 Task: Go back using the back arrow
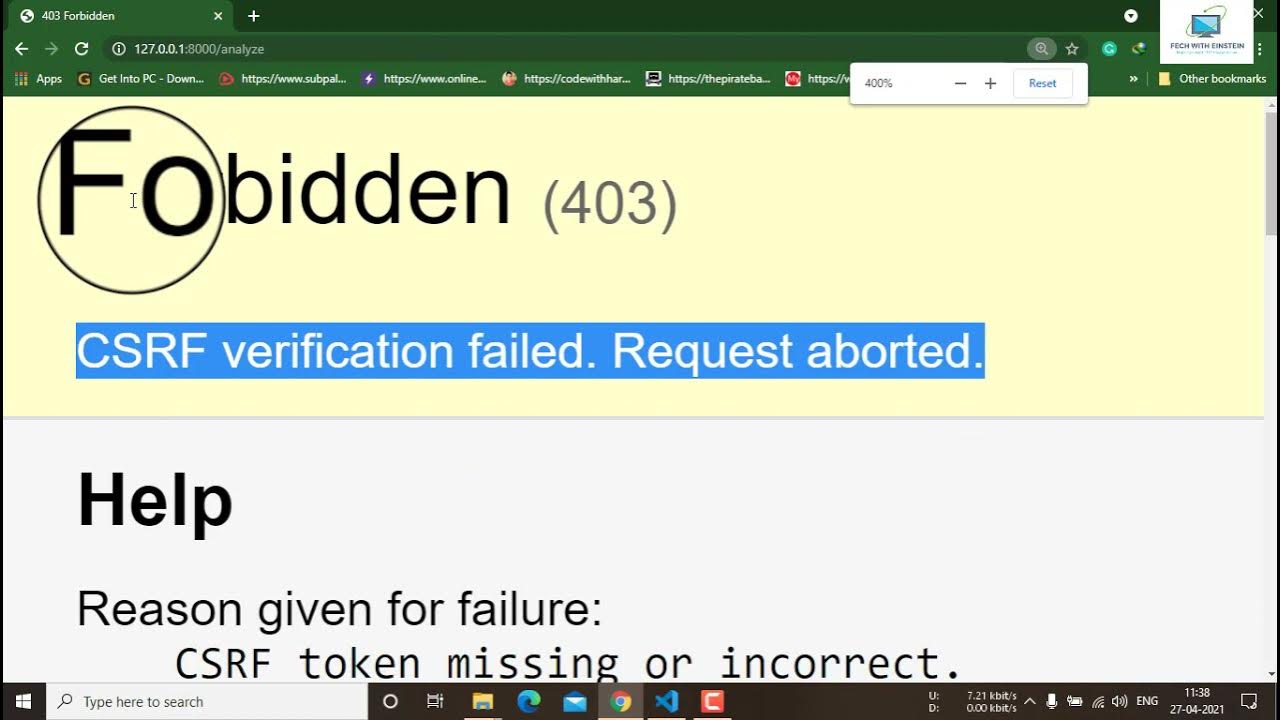pos(21,48)
